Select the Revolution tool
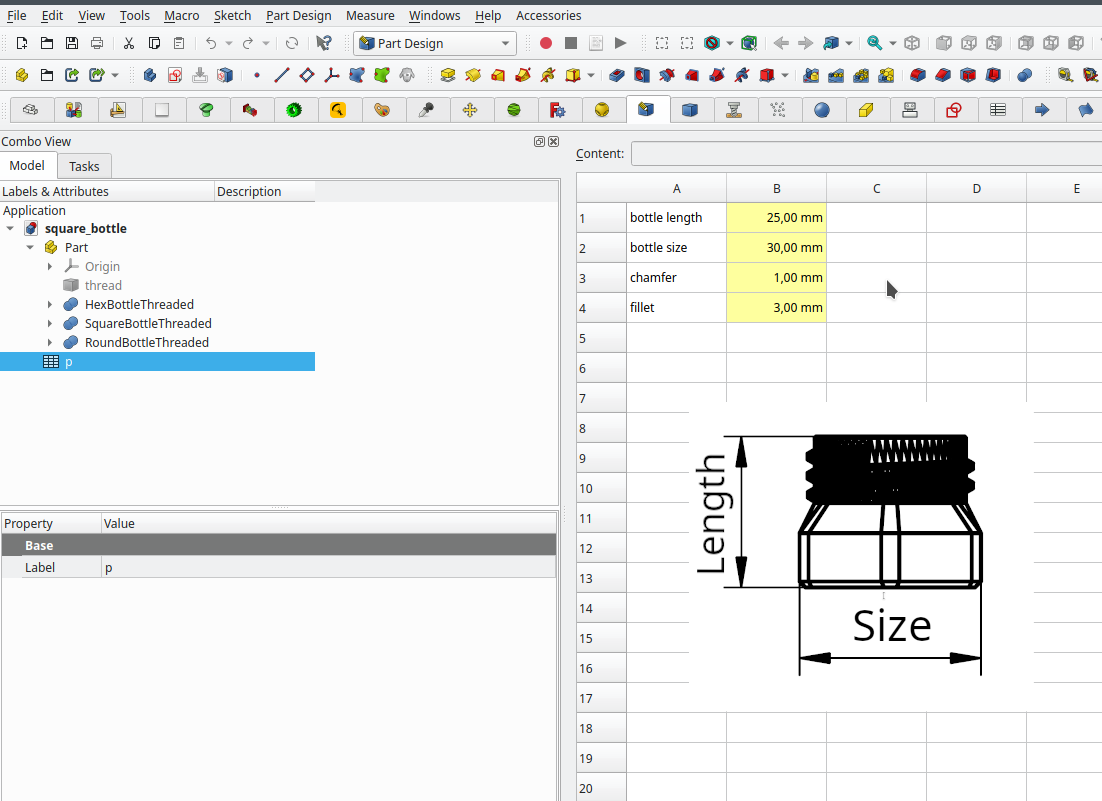This screenshot has height=801, width=1102. 473,75
